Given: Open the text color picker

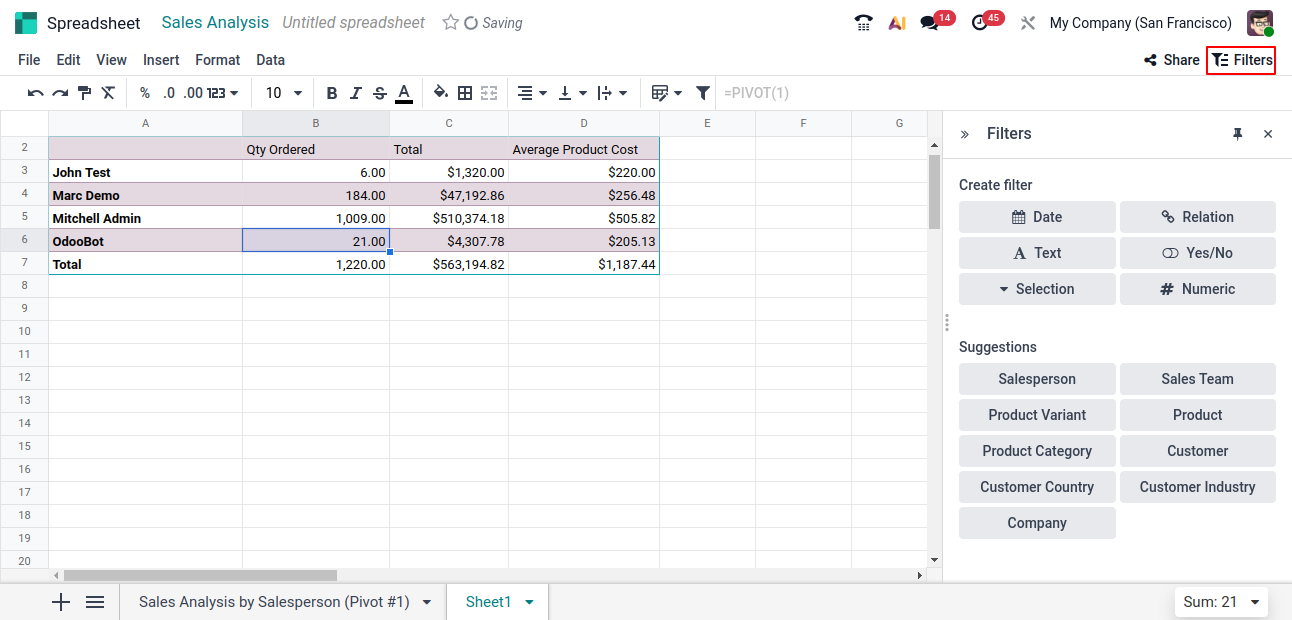Looking at the screenshot, I should [404, 93].
